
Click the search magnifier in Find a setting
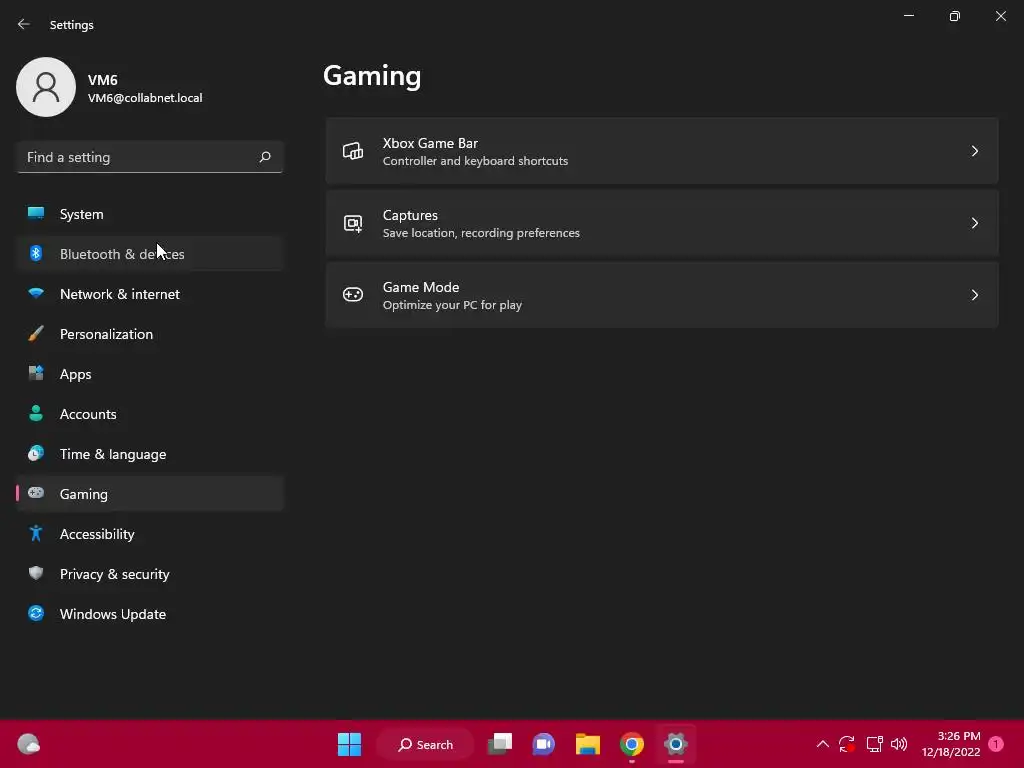click(x=265, y=157)
